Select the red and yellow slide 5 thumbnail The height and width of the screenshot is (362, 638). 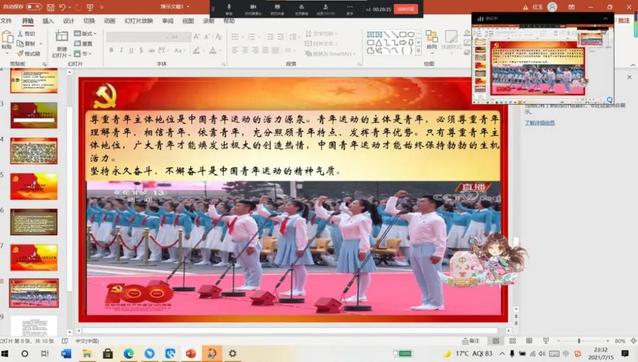[x=34, y=186]
